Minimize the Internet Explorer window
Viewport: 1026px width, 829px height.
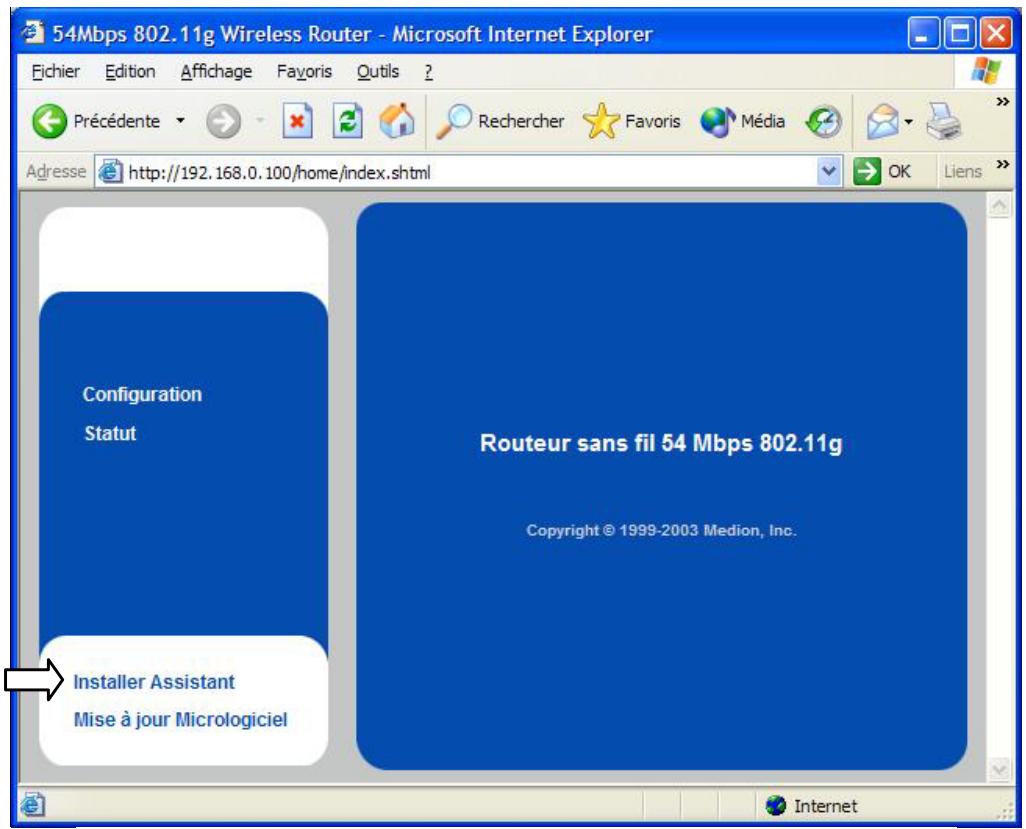(x=923, y=33)
